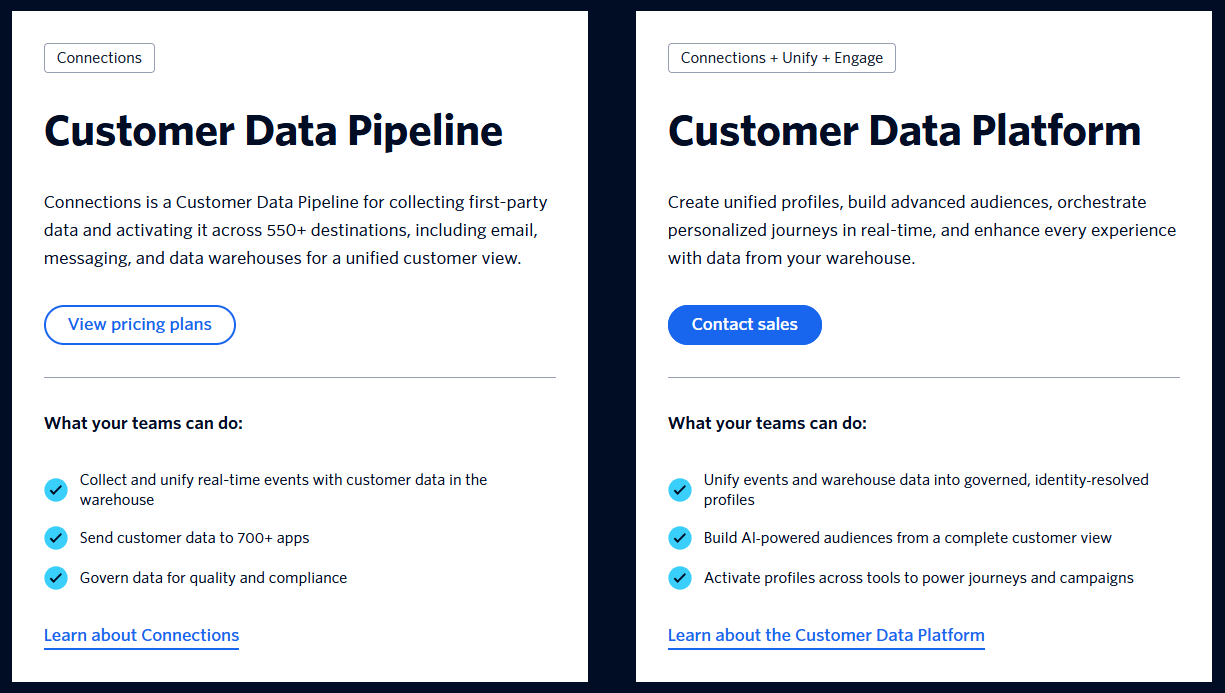Select the Connections tag label

pyautogui.click(x=99, y=58)
